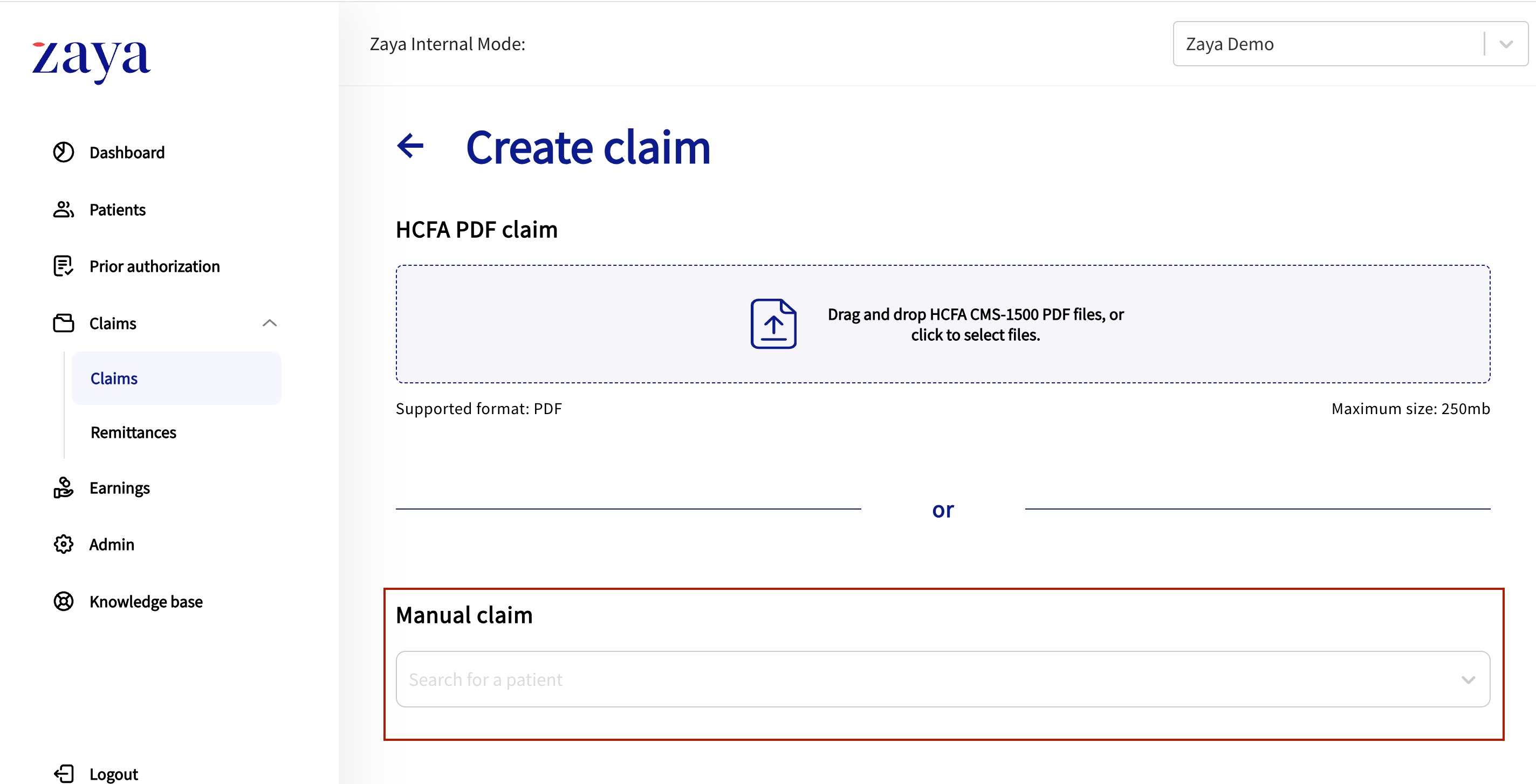Go to Earnings page
Viewport: 1536px width, 784px height.
coord(119,487)
